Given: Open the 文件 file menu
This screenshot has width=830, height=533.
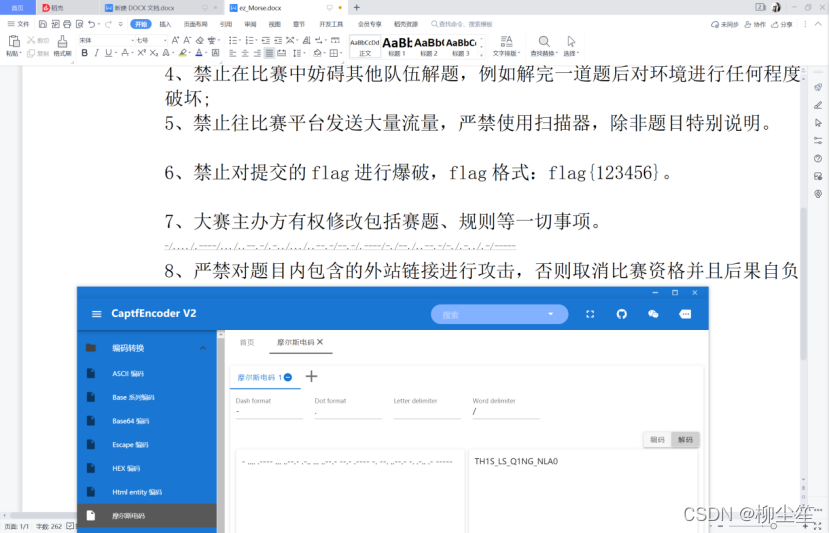Looking at the screenshot, I should (19, 24).
